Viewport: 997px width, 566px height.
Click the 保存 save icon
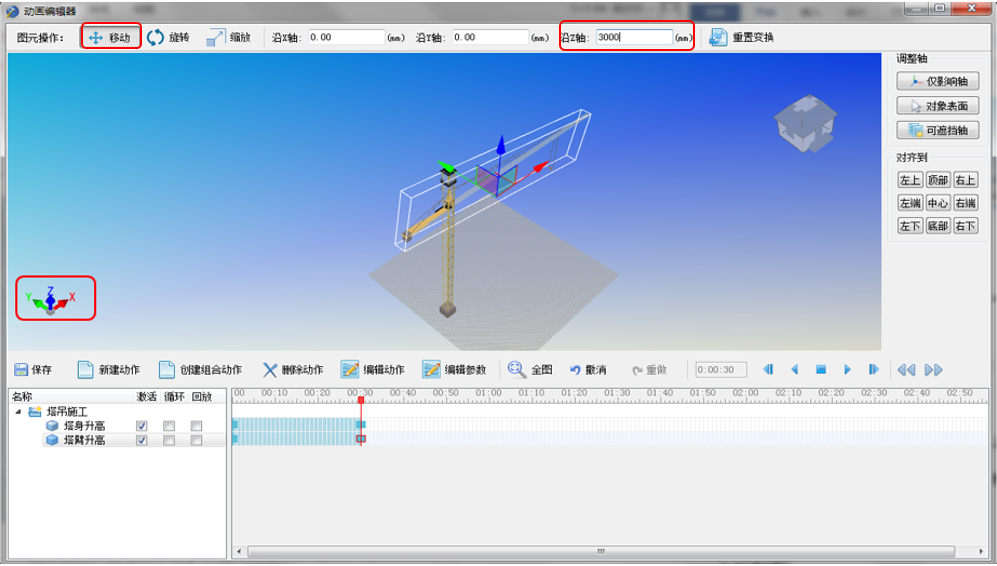click(21, 370)
